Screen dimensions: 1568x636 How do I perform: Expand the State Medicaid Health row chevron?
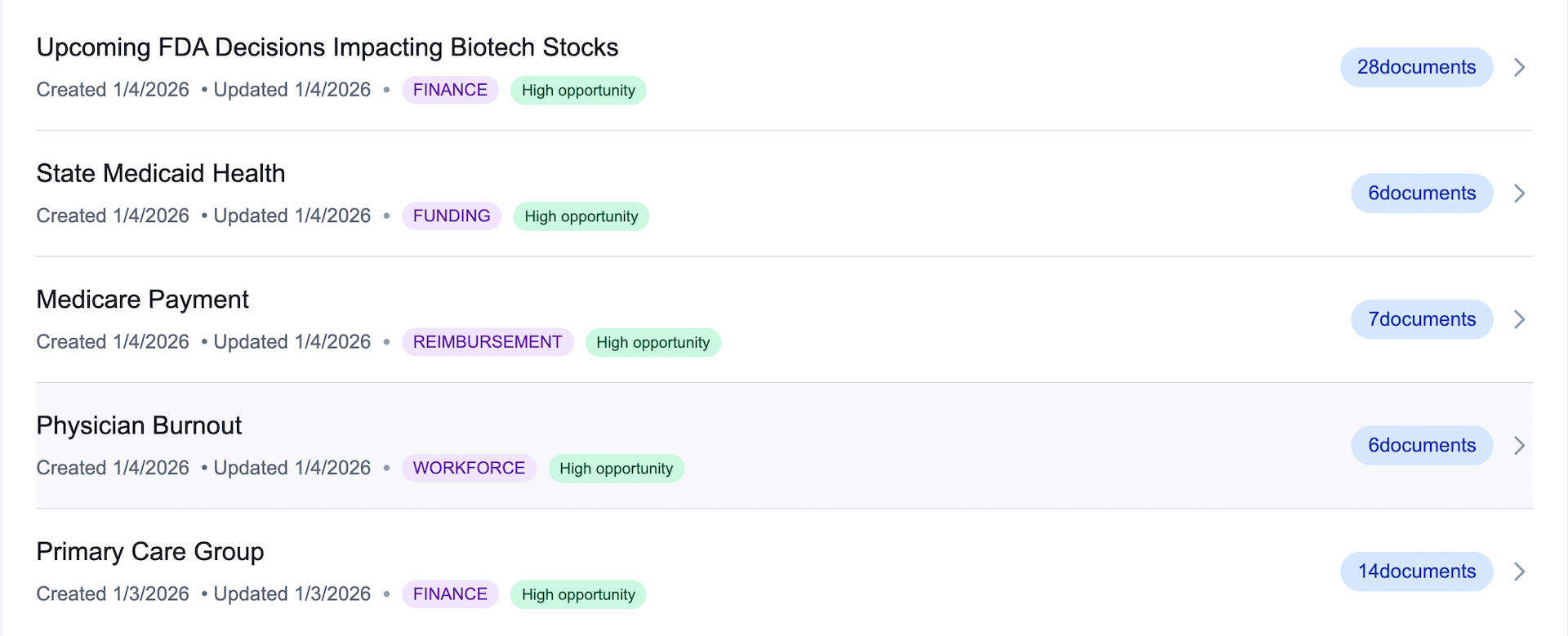coord(1519,193)
